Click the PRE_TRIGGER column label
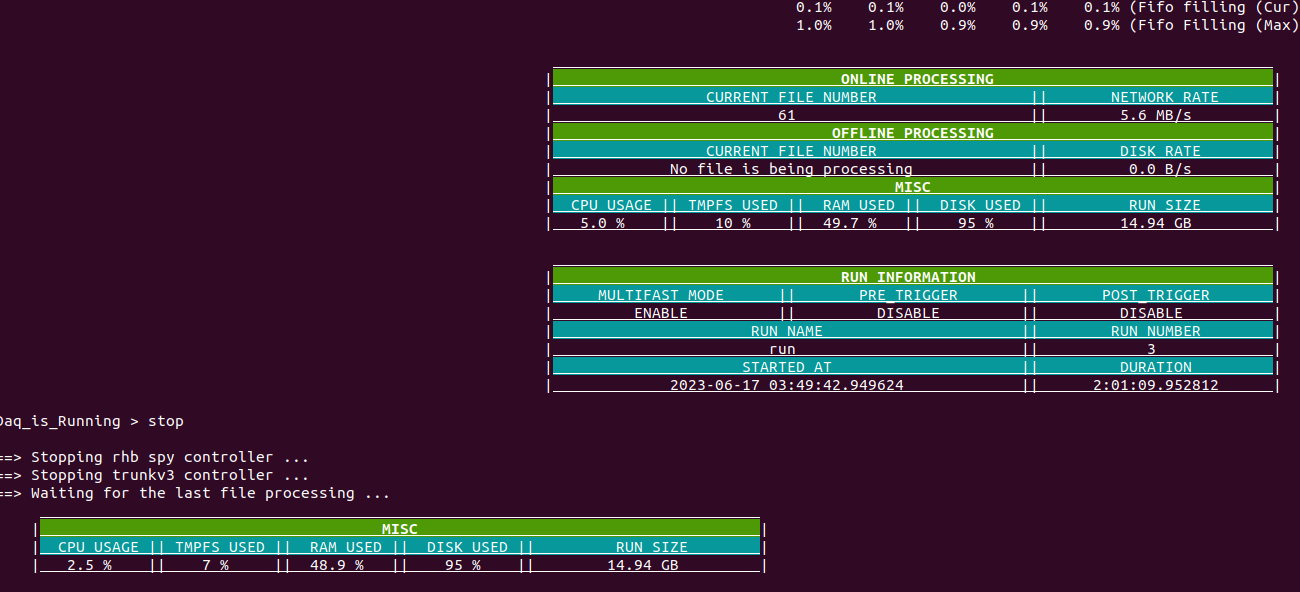This screenshot has width=1300, height=592. 908,295
